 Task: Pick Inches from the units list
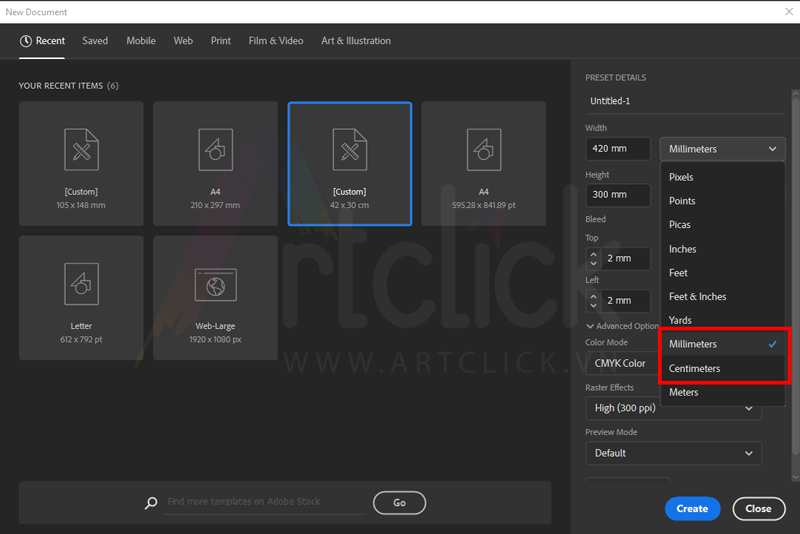(x=682, y=249)
